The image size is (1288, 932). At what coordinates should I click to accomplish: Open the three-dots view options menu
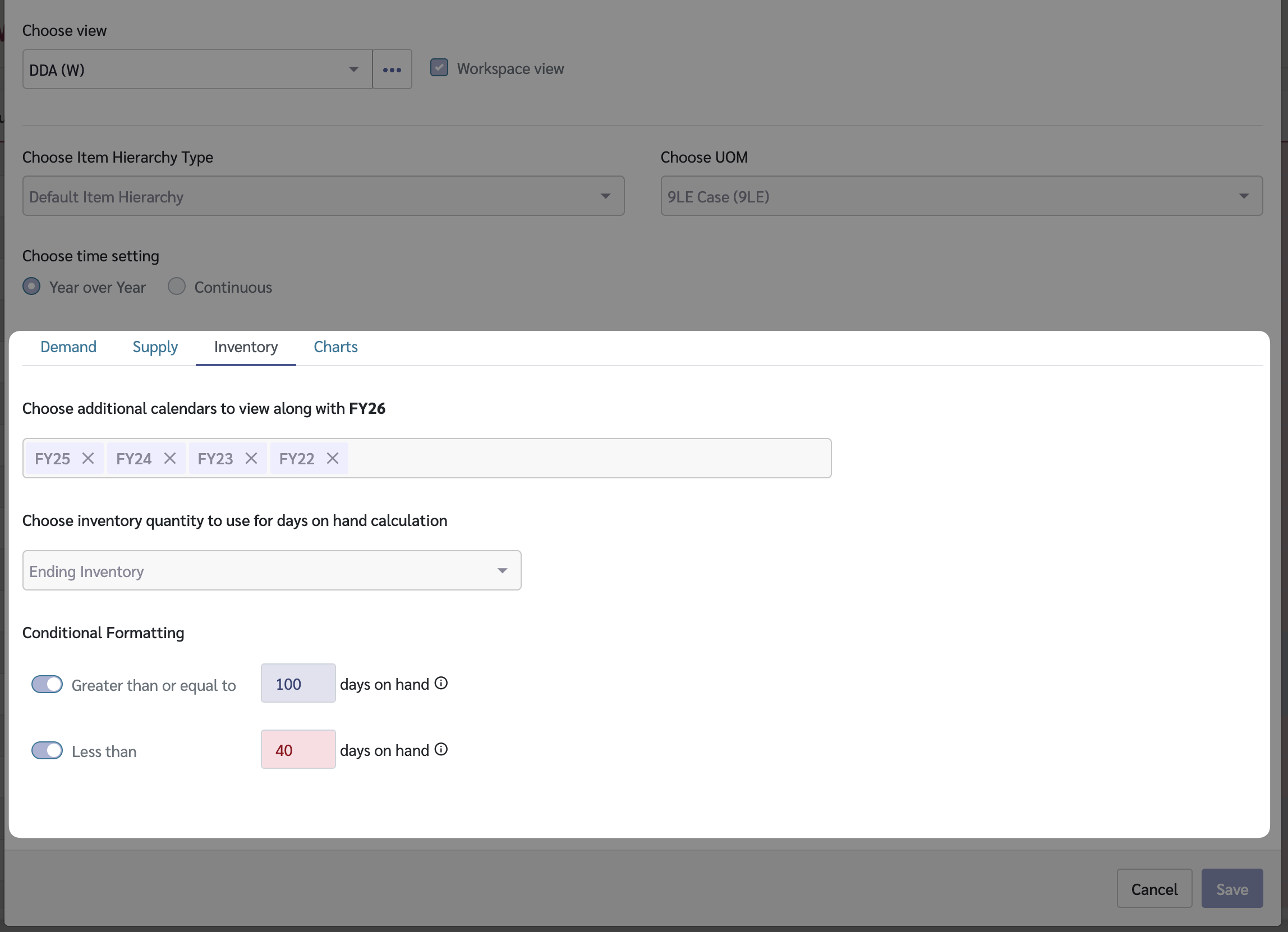click(392, 69)
